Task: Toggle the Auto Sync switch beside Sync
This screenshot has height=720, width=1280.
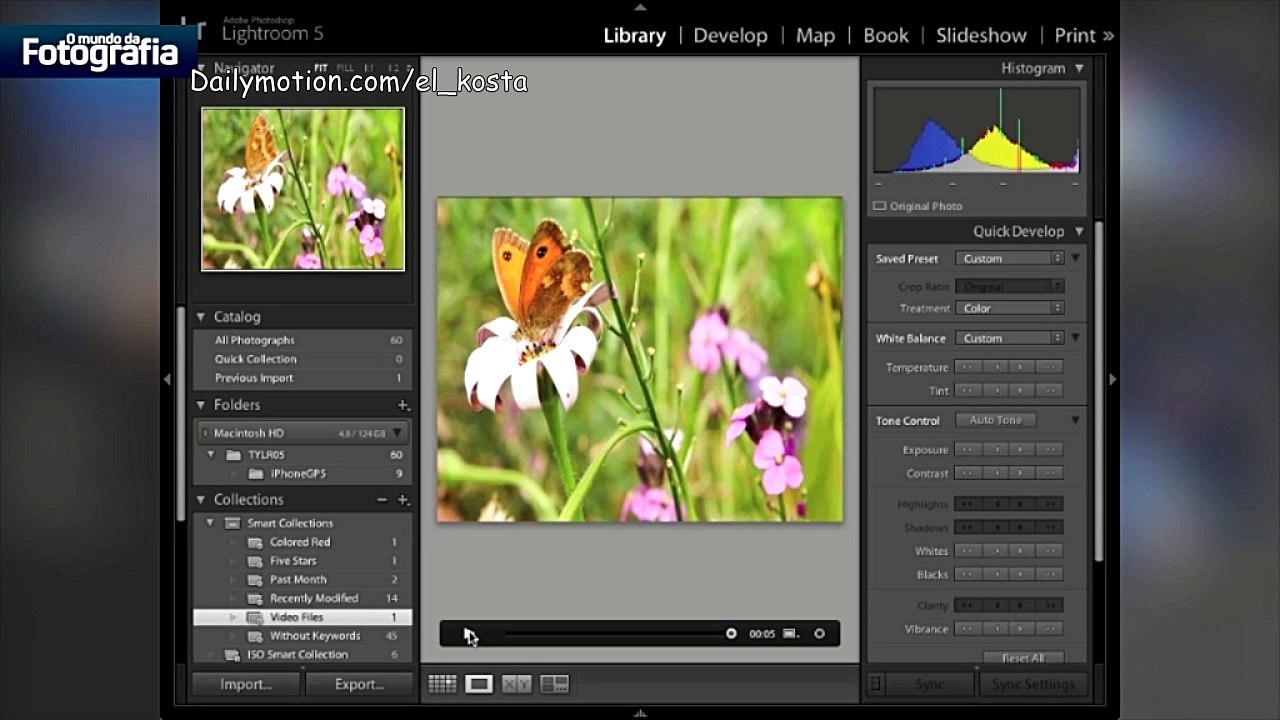Action: pyautogui.click(x=876, y=684)
